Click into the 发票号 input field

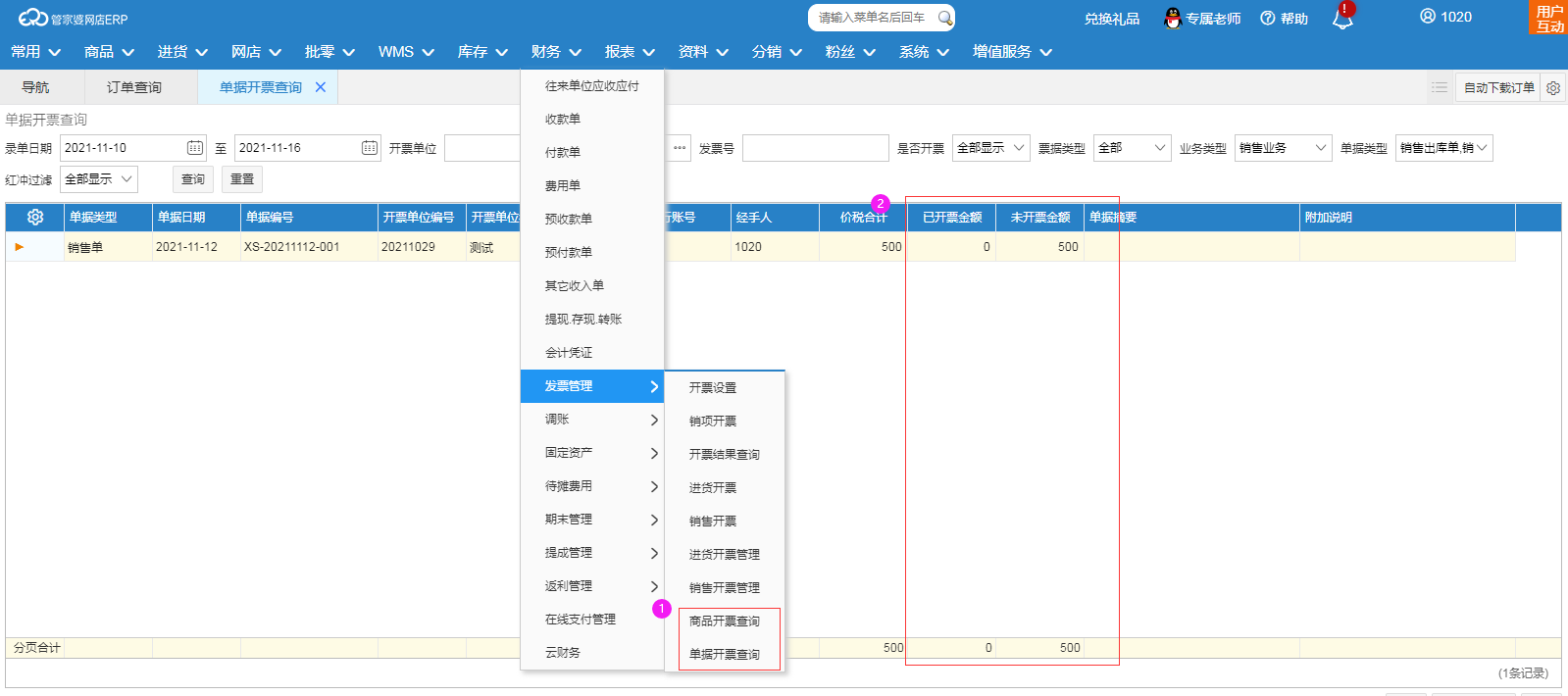click(816, 148)
